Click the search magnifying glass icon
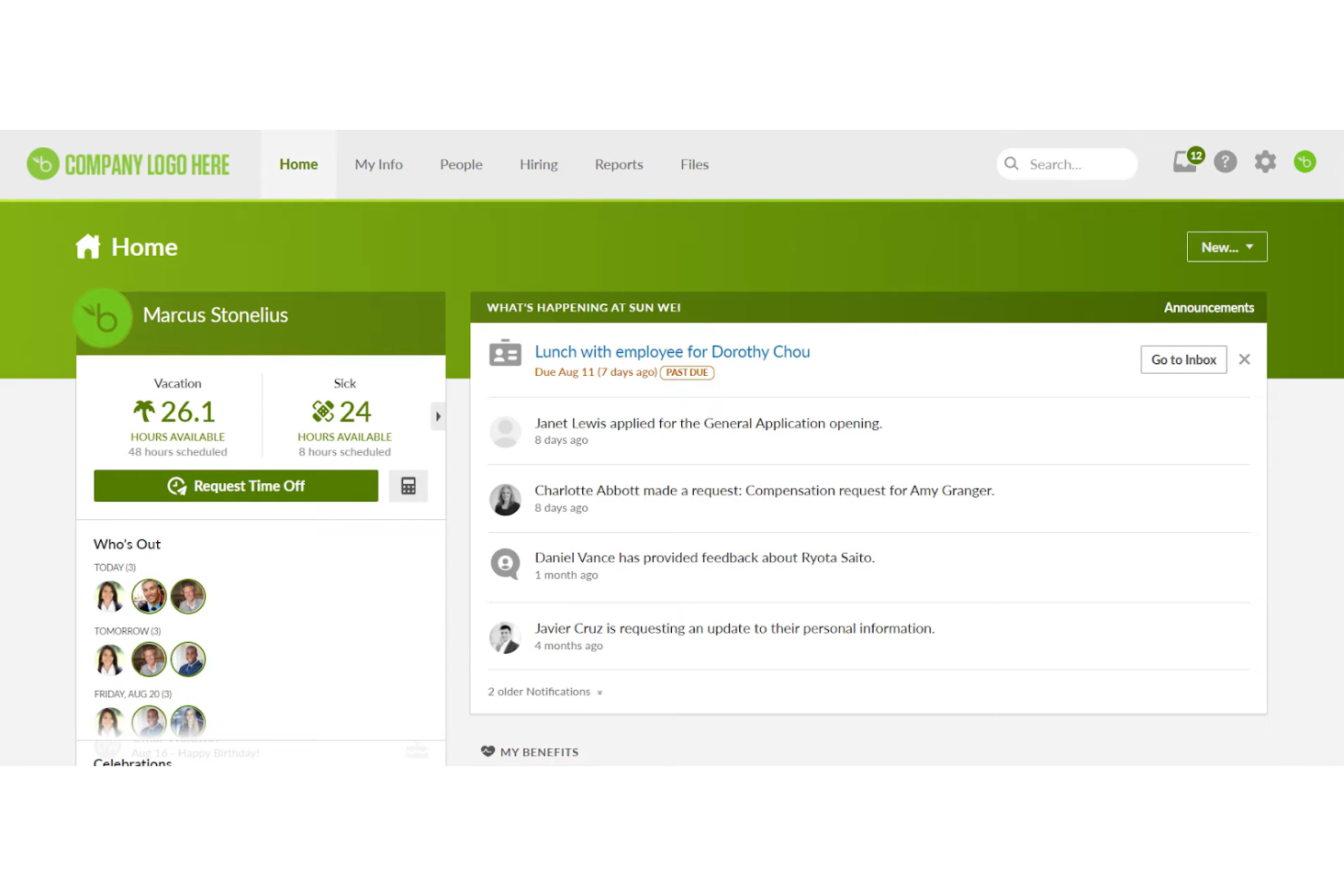 (x=1012, y=164)
